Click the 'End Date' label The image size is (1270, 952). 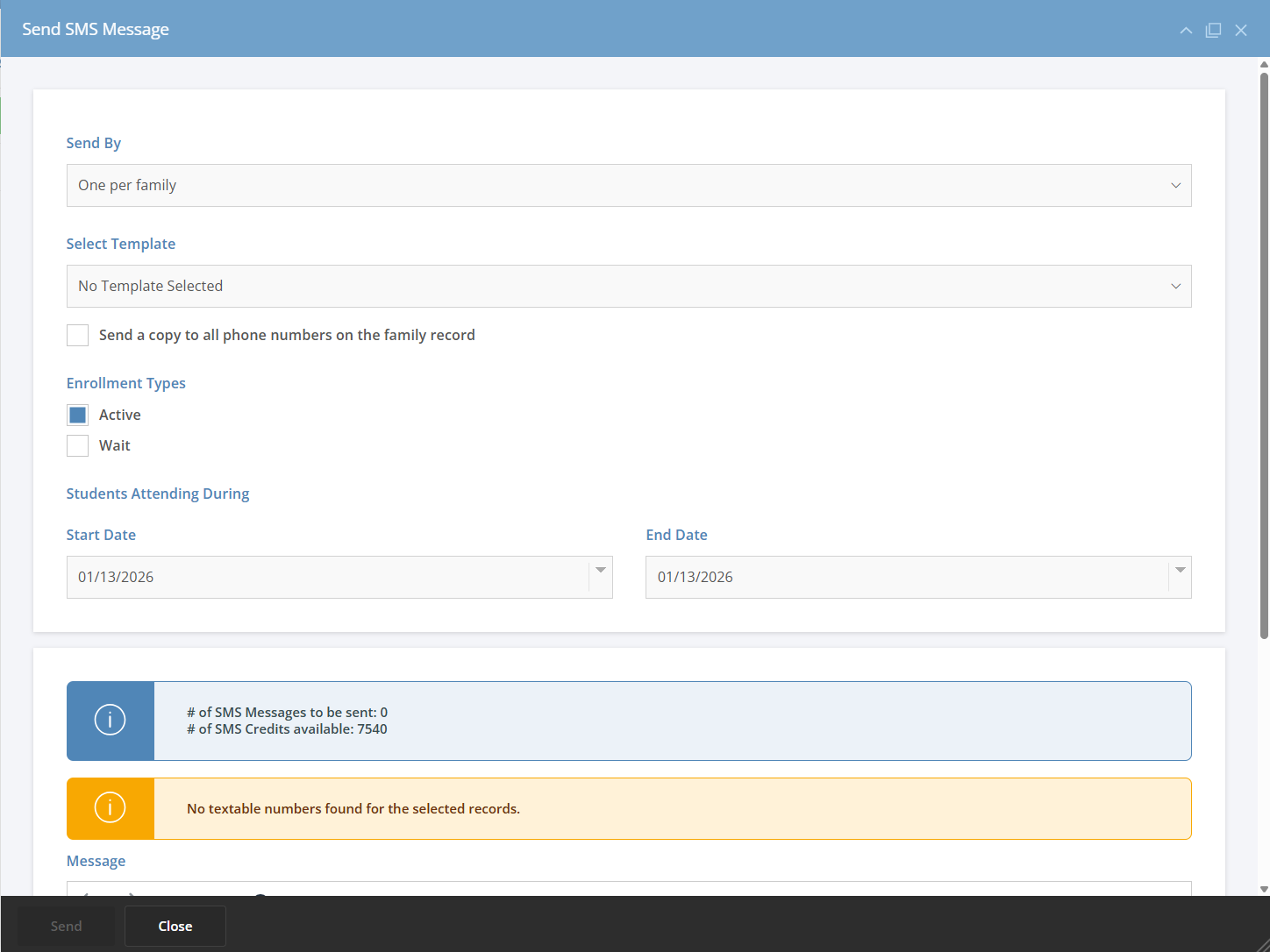pyautogui.click(x=676, y=535)
